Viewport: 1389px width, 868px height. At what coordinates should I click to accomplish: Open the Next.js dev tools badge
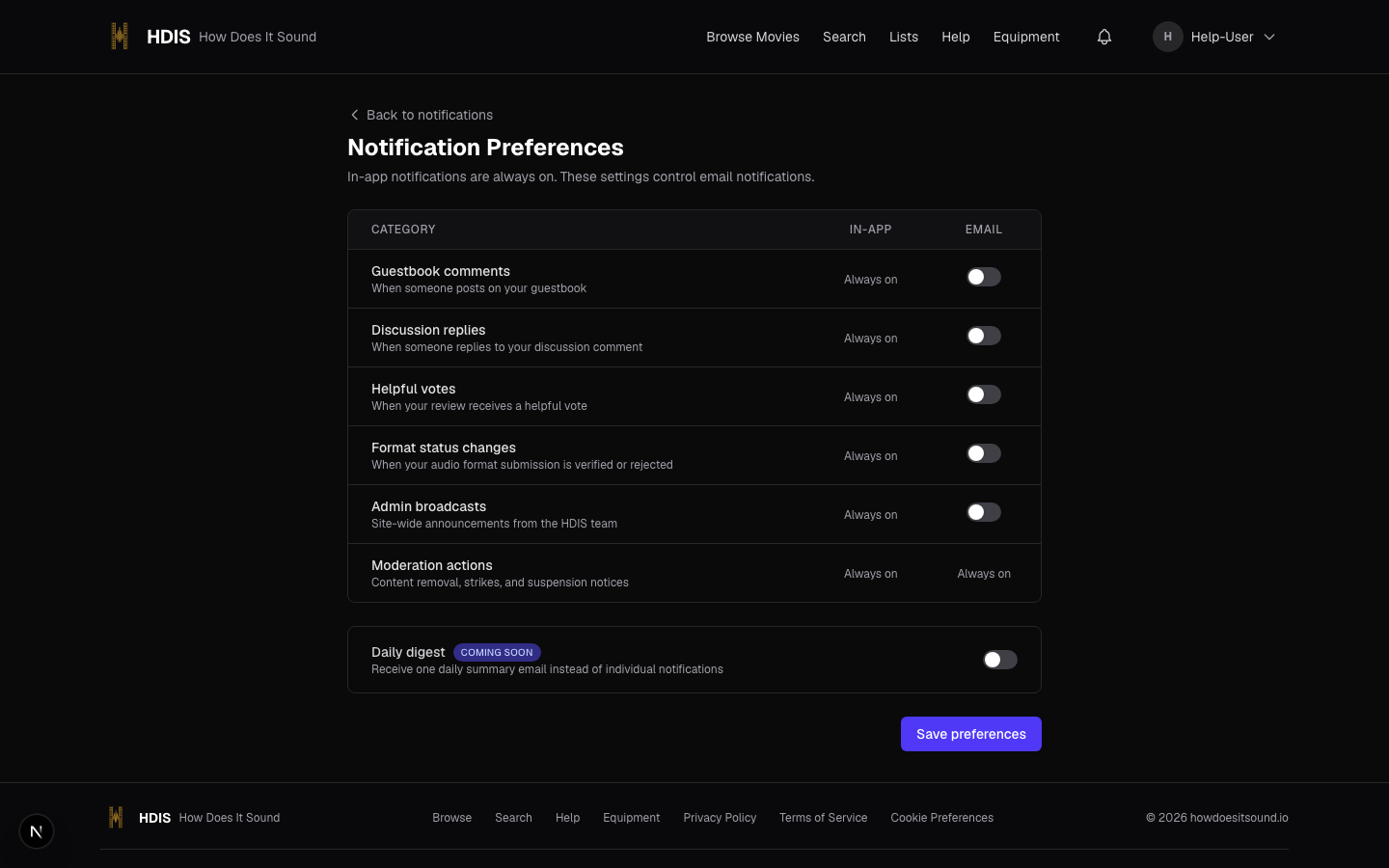click(37, 831)
